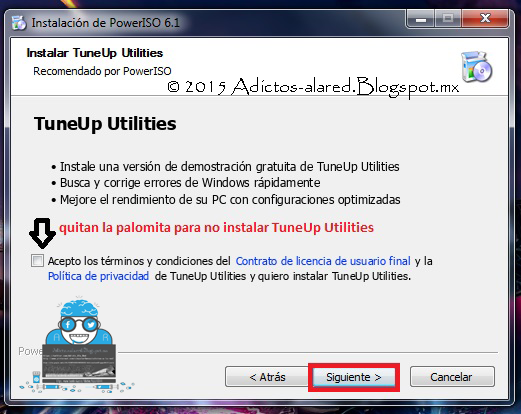The height and width of the screenshot is (414, 521).
Task: Uncheck the TuneUp Utilities terms acceptance checkbox
Action: pos(37,261)
